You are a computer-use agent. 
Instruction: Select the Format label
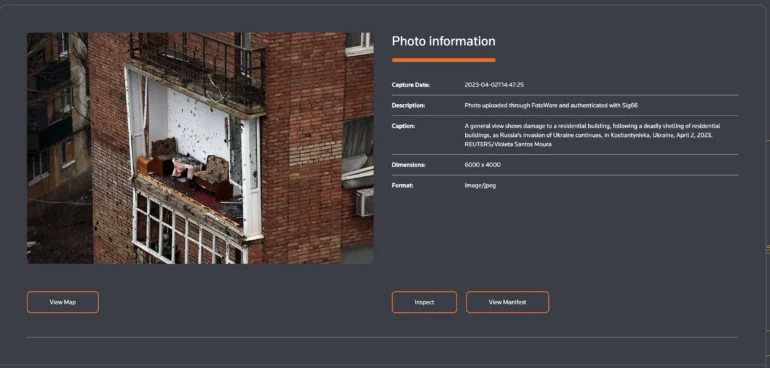(x=403, y=186)
